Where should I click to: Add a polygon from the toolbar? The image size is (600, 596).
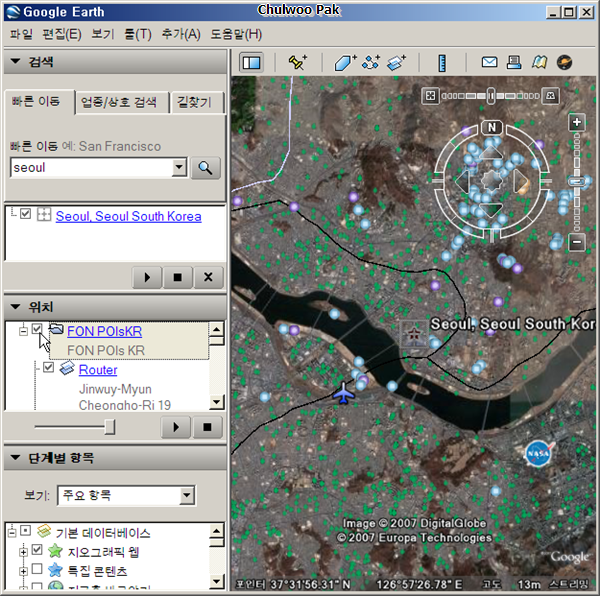point(345,63)
